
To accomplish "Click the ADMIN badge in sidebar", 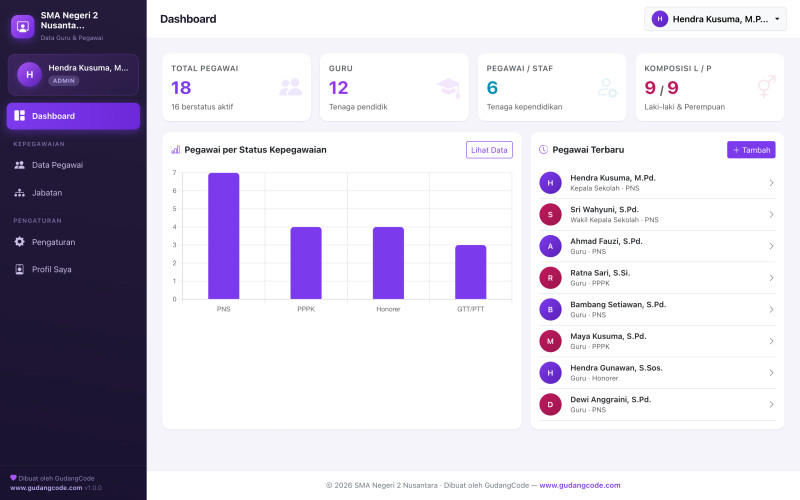I will pos(64,81).
